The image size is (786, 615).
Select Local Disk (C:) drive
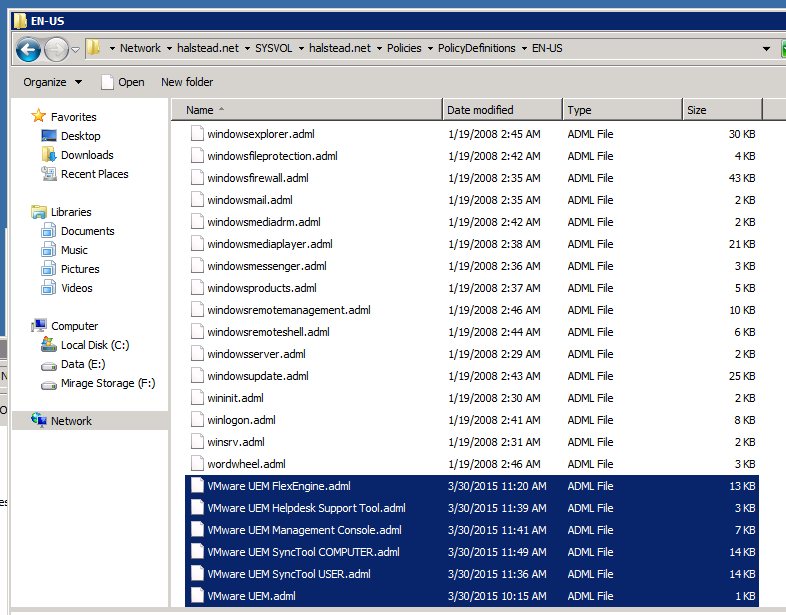coord(95,345)
